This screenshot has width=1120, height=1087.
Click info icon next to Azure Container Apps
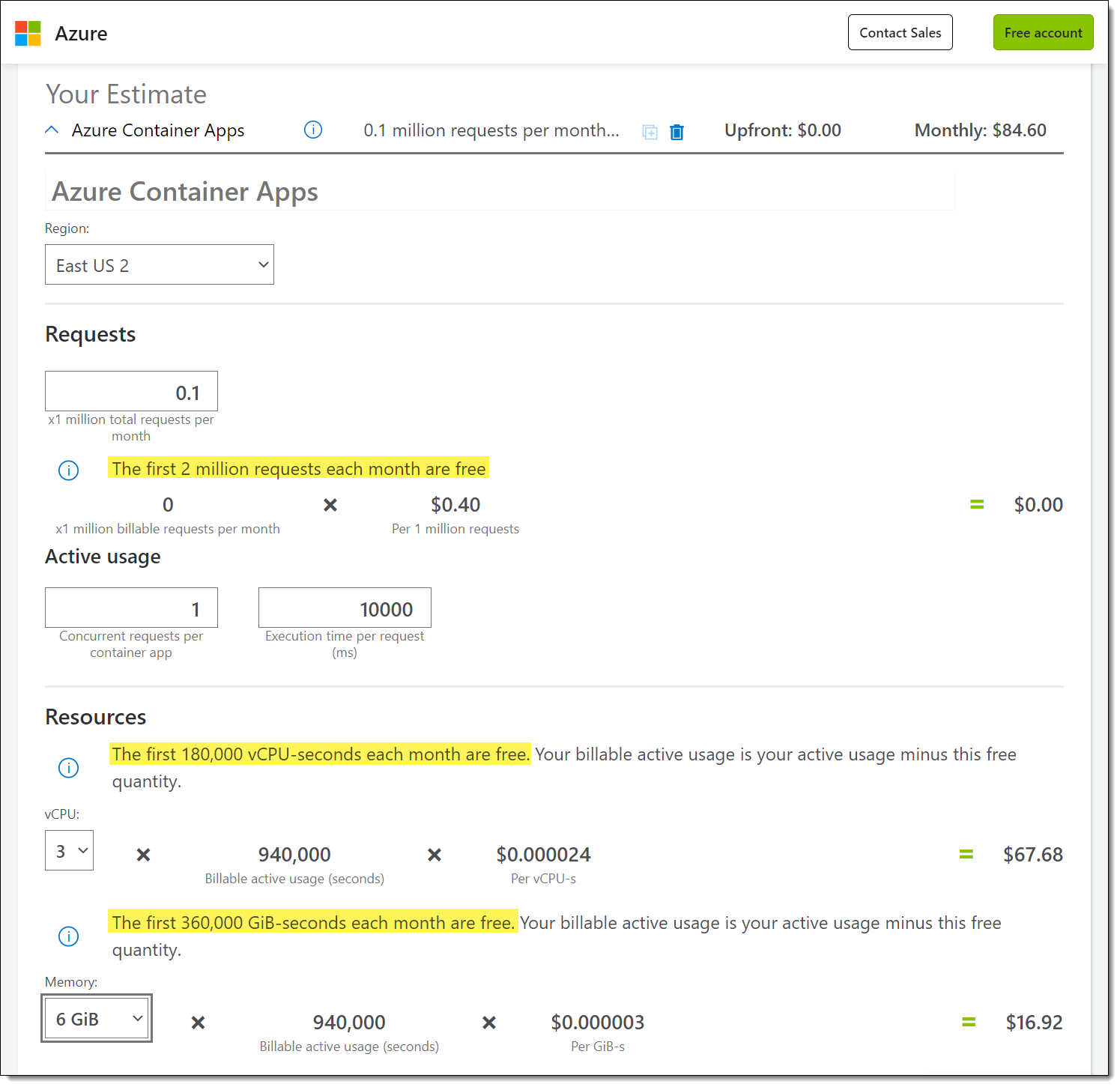tap(313, 130)
